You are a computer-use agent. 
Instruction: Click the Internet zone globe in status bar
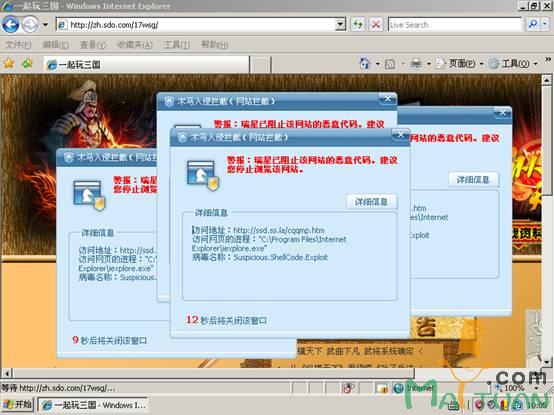pos(399,388)
